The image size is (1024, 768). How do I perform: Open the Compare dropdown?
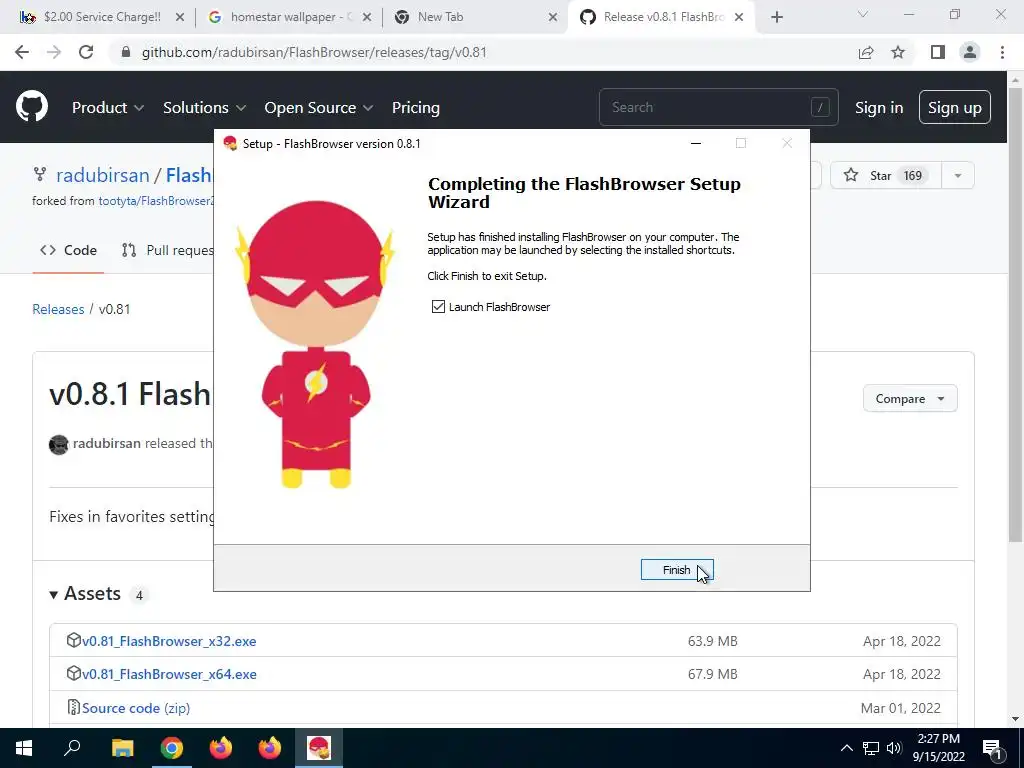(910, 398)
